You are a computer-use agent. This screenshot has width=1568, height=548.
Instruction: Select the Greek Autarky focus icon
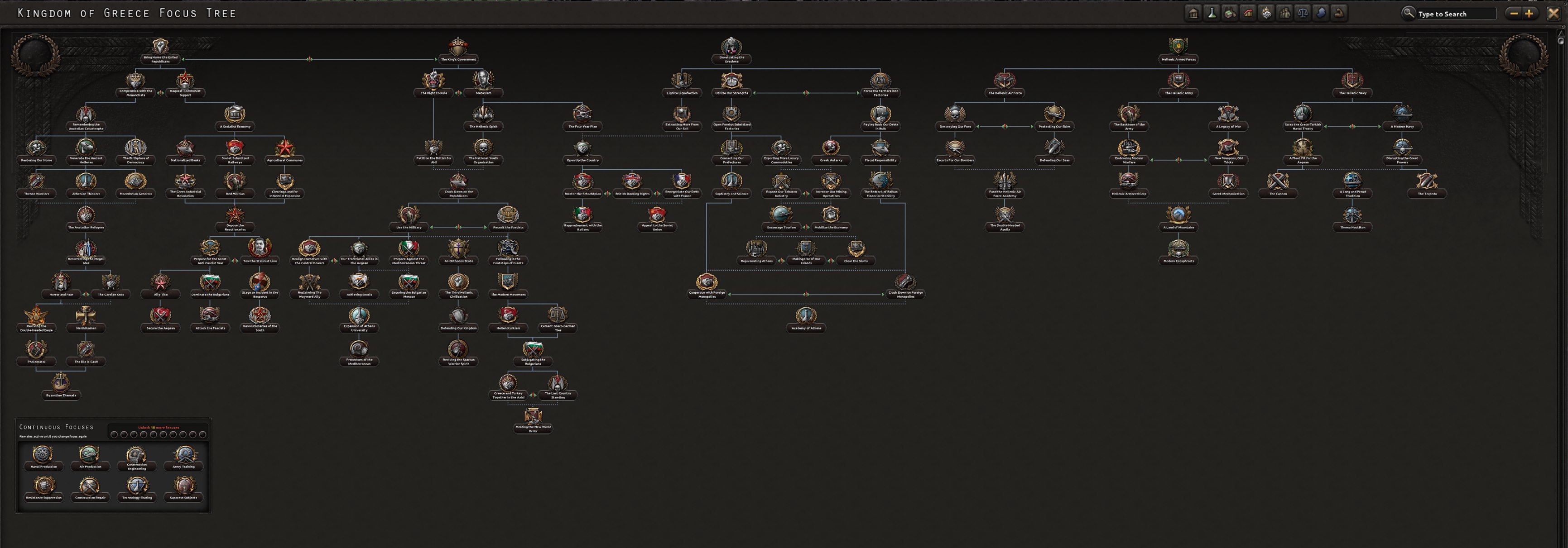(831, 147)
